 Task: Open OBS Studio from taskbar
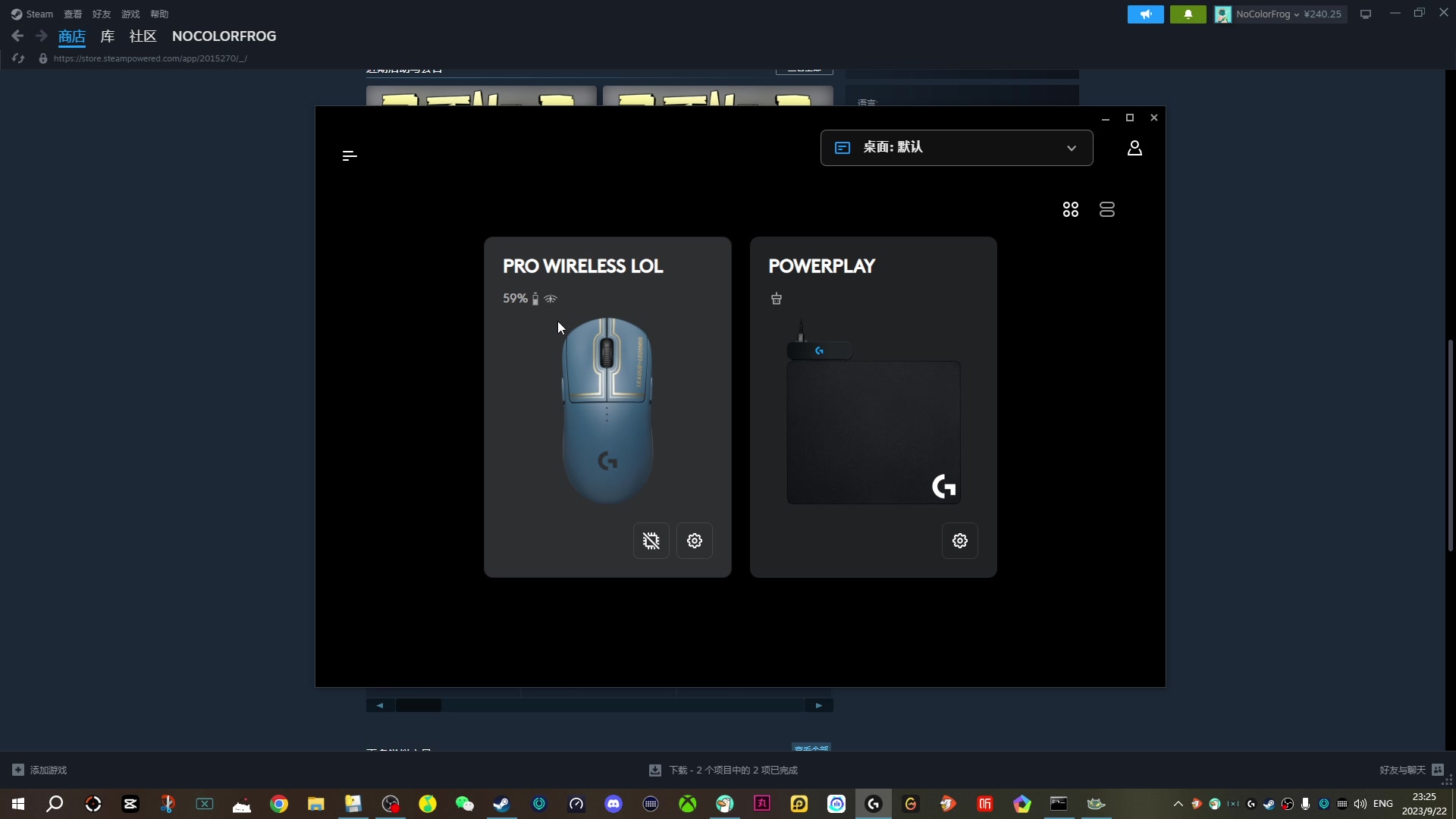[391, 804]
